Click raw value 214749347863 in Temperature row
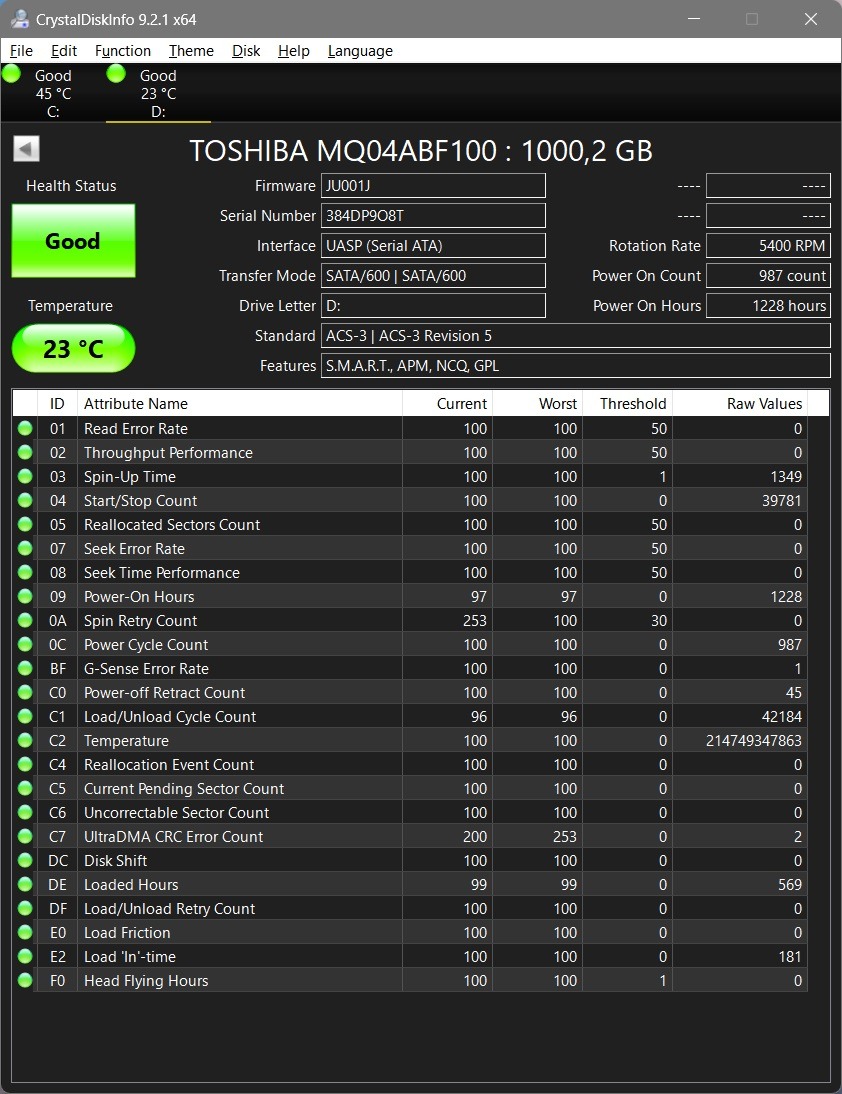The height and width of the screenshot is (1094, 842). [753, 740]
